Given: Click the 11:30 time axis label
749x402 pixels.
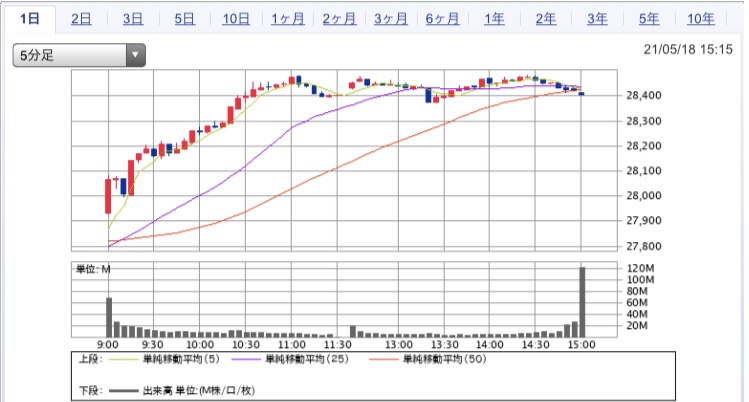Looking at the screenshot, I should [337, 345].
